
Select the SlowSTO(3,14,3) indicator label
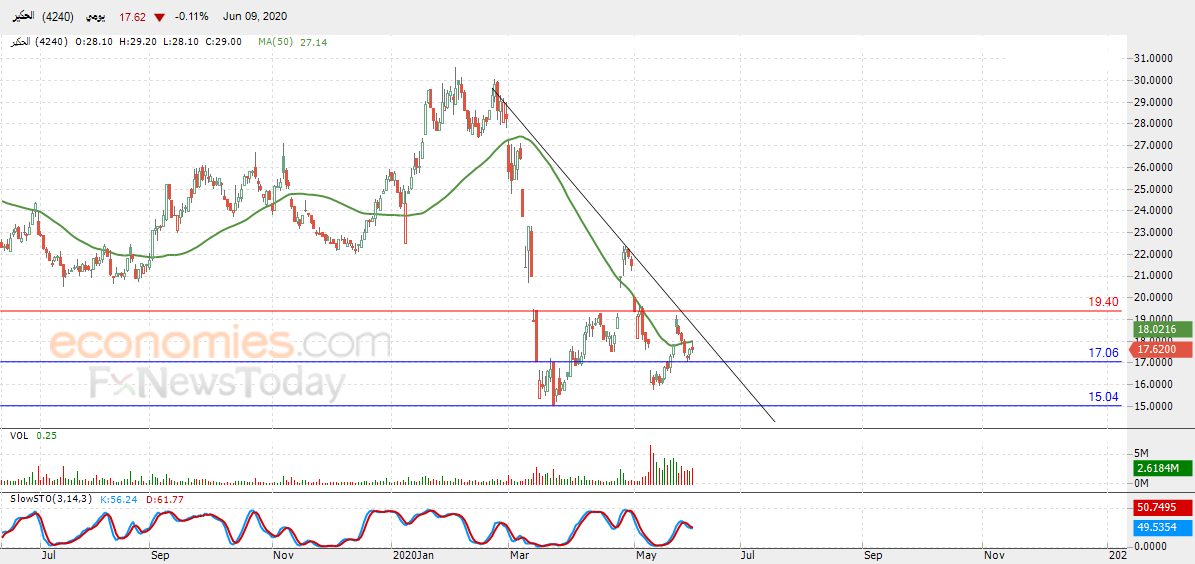(50, 499)
